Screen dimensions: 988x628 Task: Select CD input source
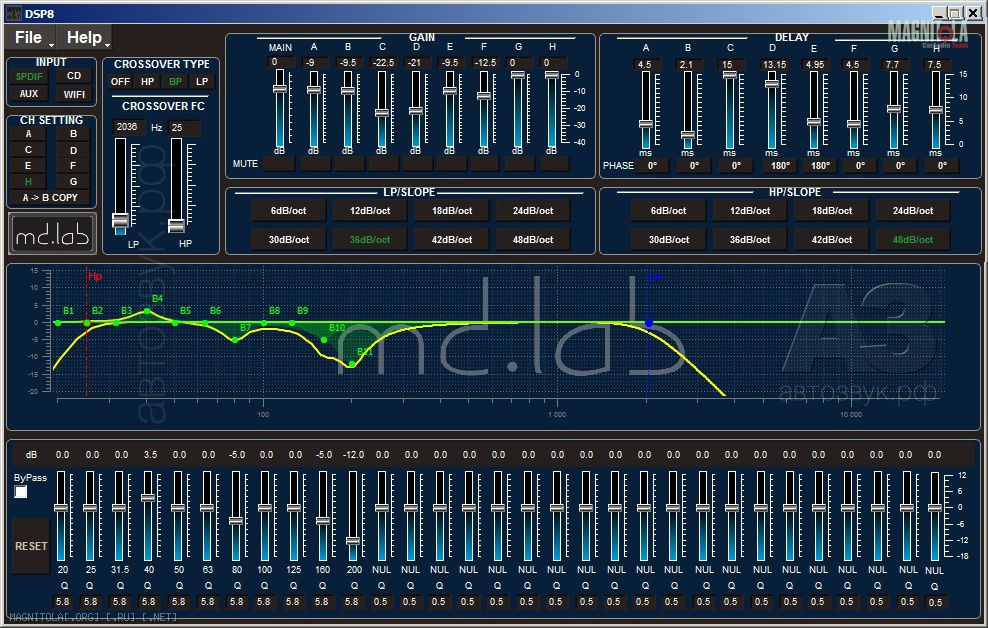(74, 76)
